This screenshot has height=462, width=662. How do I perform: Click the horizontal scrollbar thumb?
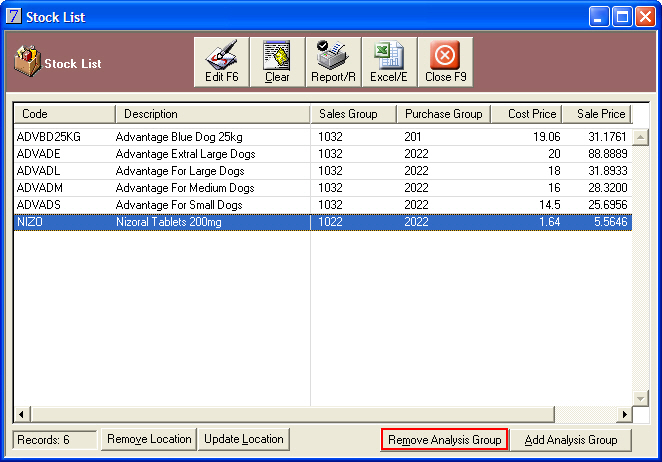tap(292, 414)
